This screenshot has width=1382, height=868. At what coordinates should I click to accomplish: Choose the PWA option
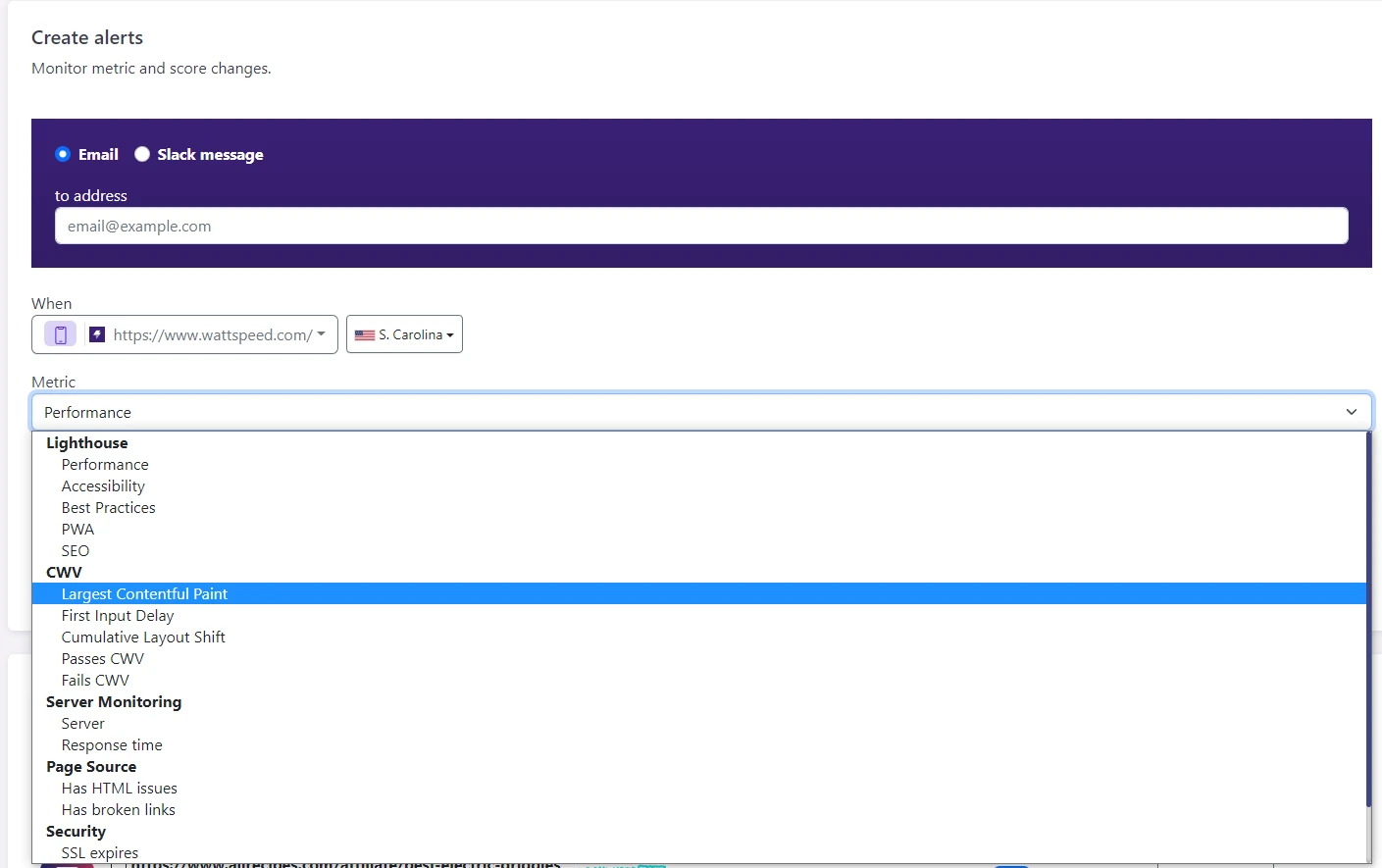(699, 530)
